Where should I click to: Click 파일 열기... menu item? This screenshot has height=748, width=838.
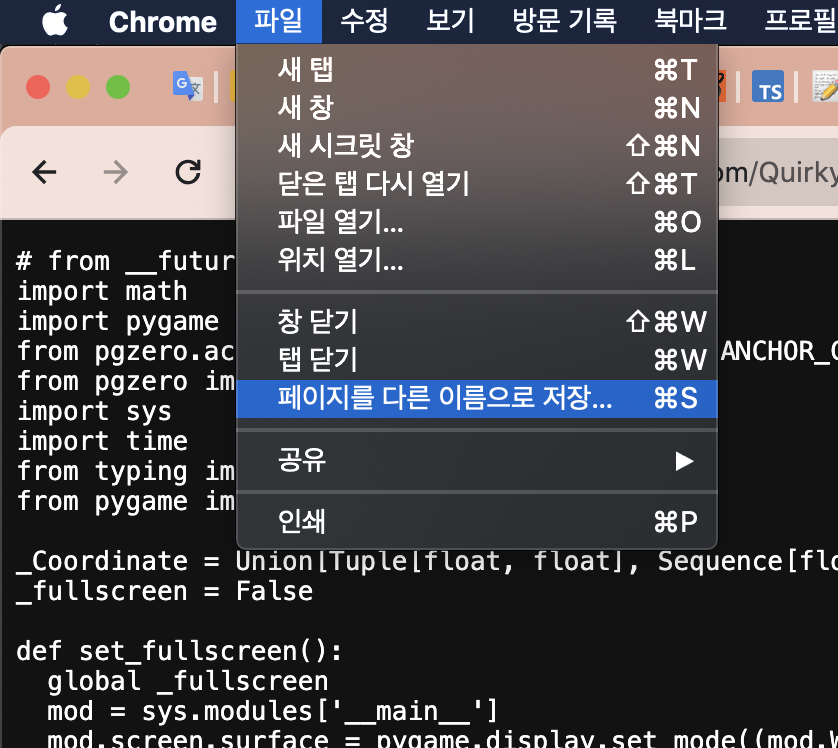coord(340,222)
